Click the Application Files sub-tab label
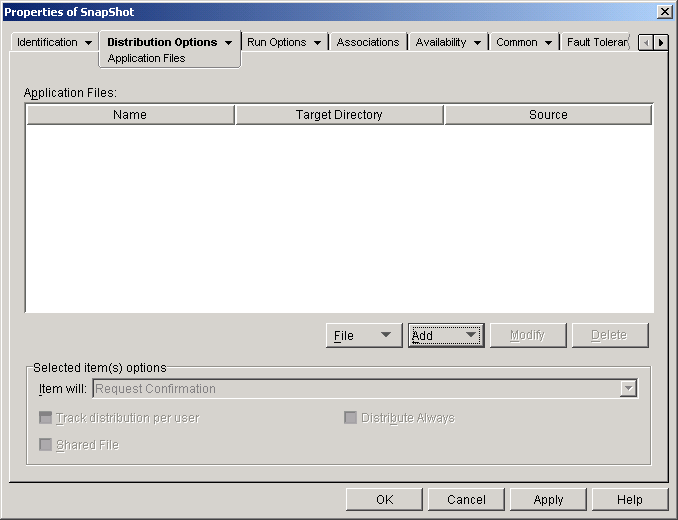678x520 pixels. [146, 58]
